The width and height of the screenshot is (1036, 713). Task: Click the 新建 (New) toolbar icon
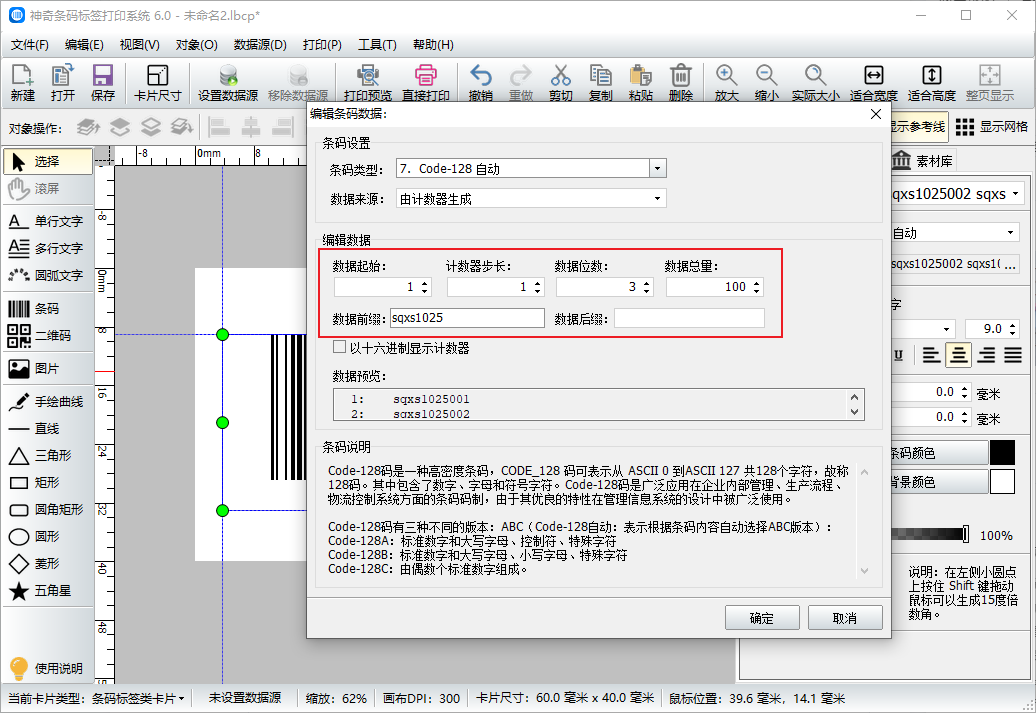22,83
